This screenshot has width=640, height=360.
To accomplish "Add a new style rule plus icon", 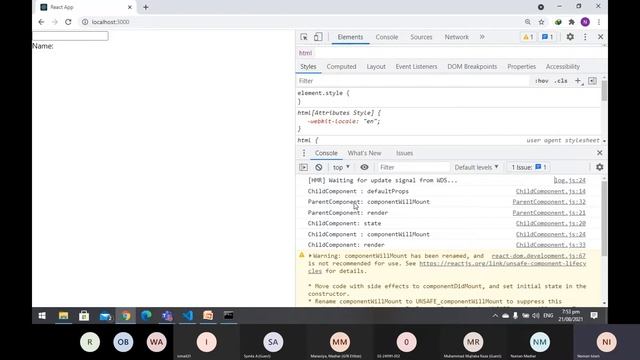I will (x=578, y=81).
